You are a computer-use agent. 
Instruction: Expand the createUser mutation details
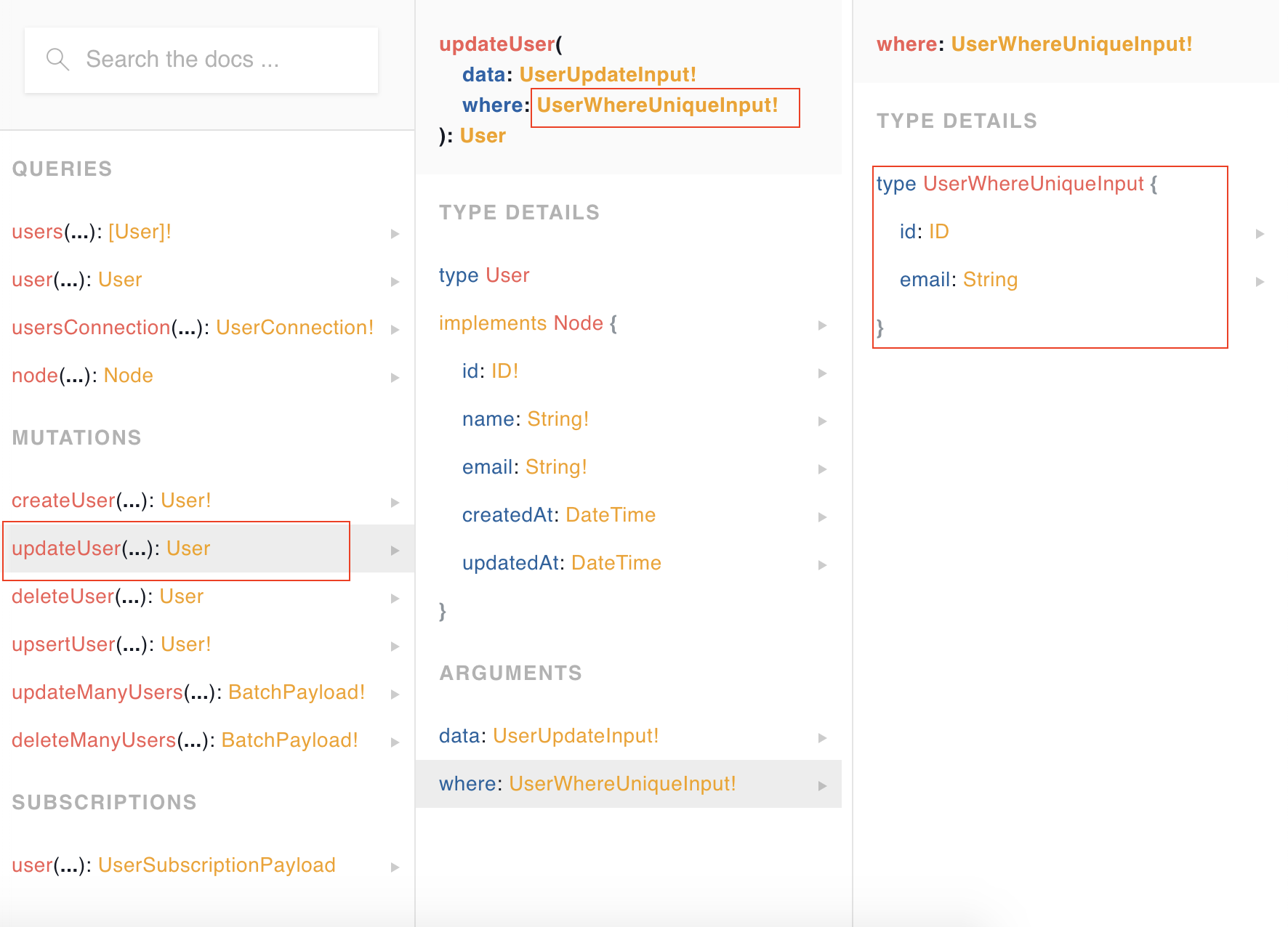coord(396,502)
